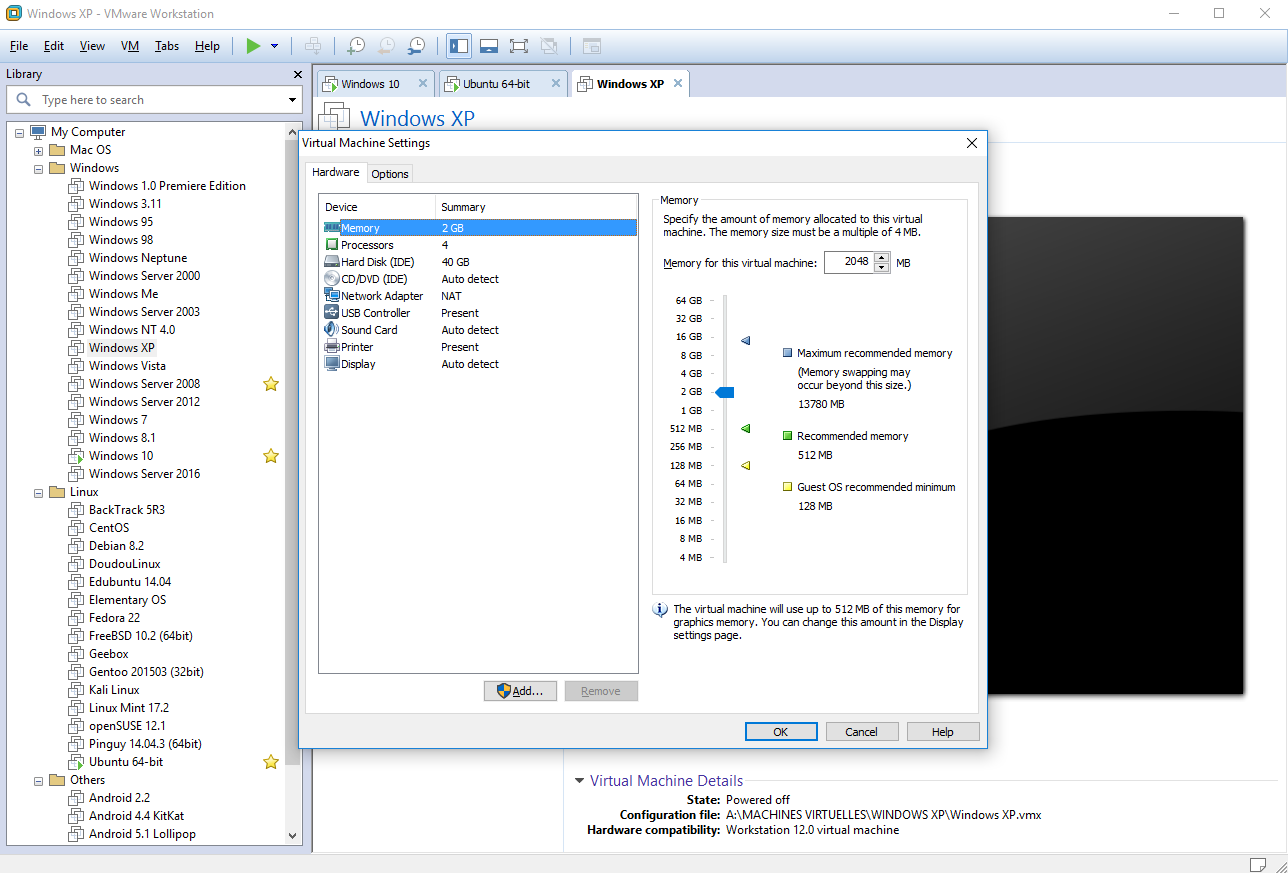Open the VM menu

click(130, 45)
